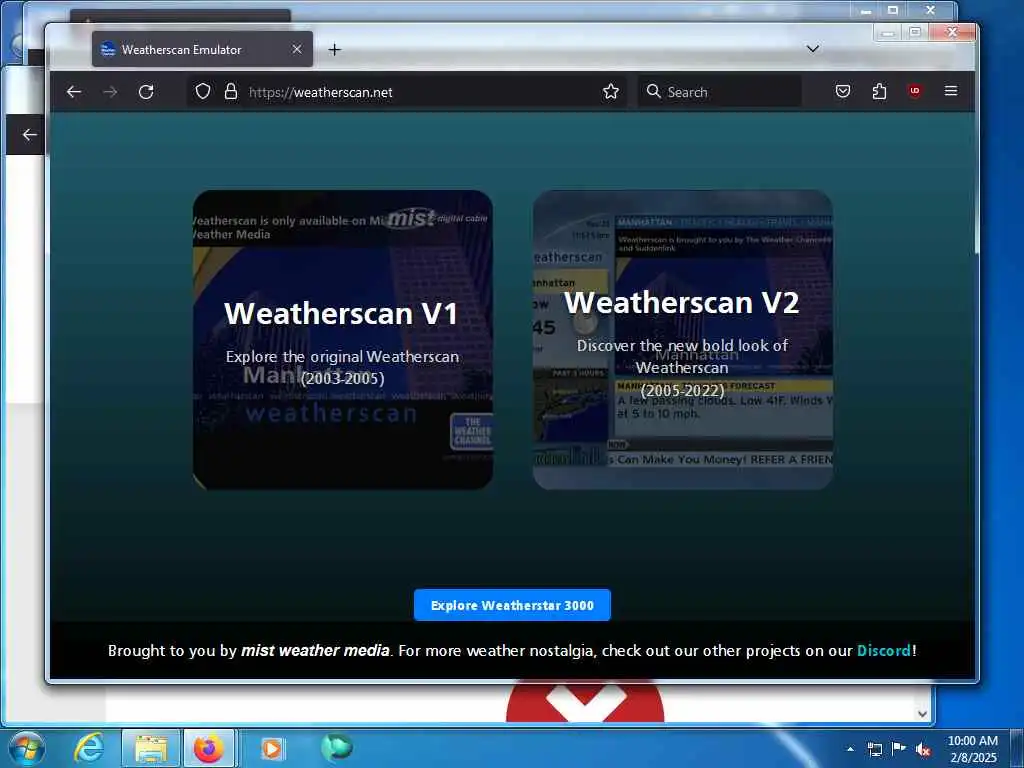Open the shield tracking protection icon
The image size is (1024, 768).
pyautogui.click(x=203, y=91)
